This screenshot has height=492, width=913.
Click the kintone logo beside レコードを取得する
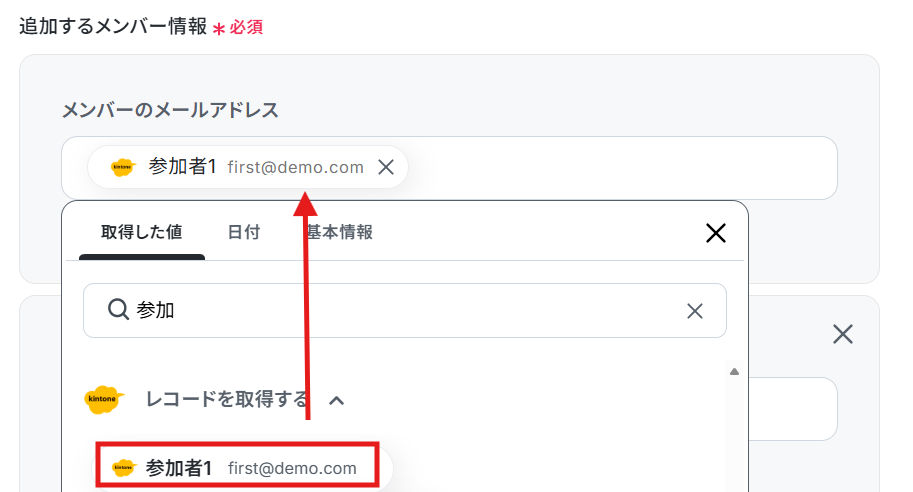(104, 399)
